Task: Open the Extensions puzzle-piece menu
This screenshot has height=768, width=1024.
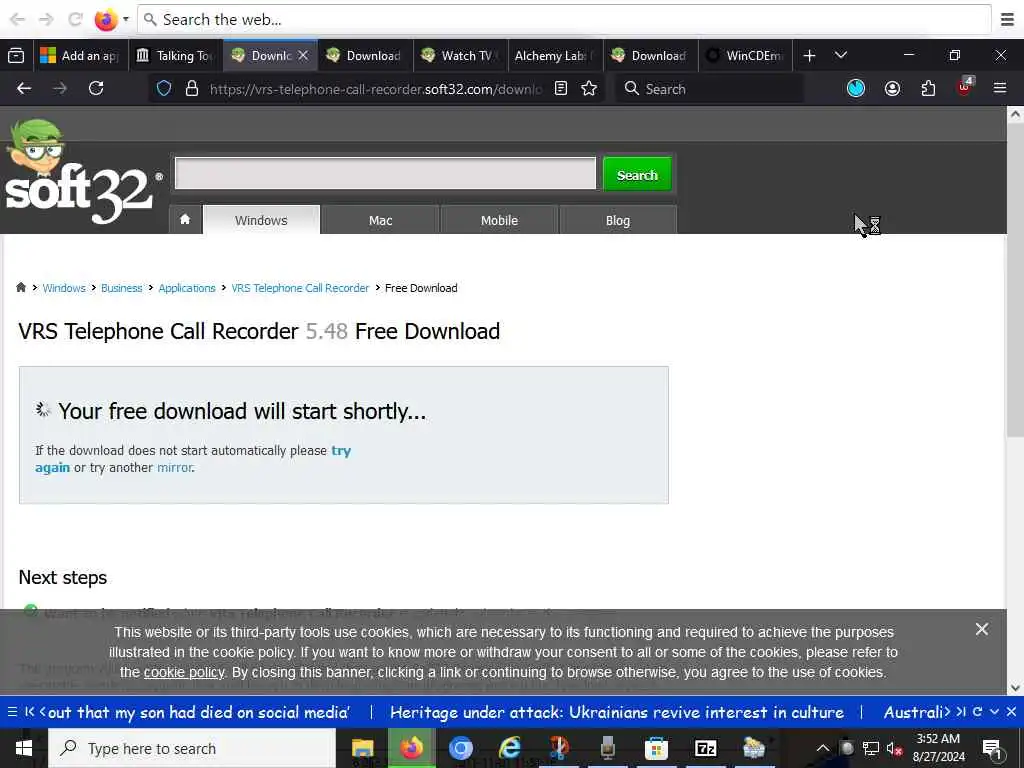Action: (928, 89)
